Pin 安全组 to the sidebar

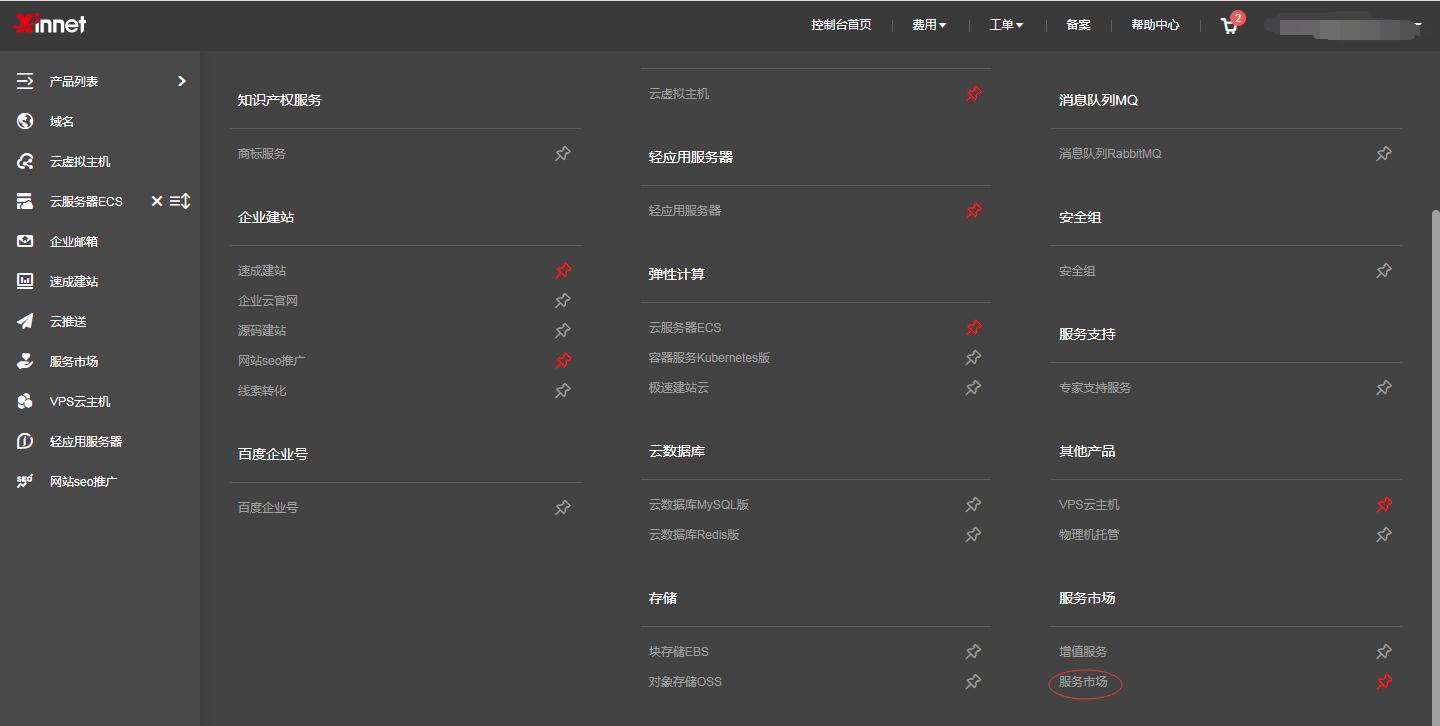pyautogui.click(x=1384, y=271)
